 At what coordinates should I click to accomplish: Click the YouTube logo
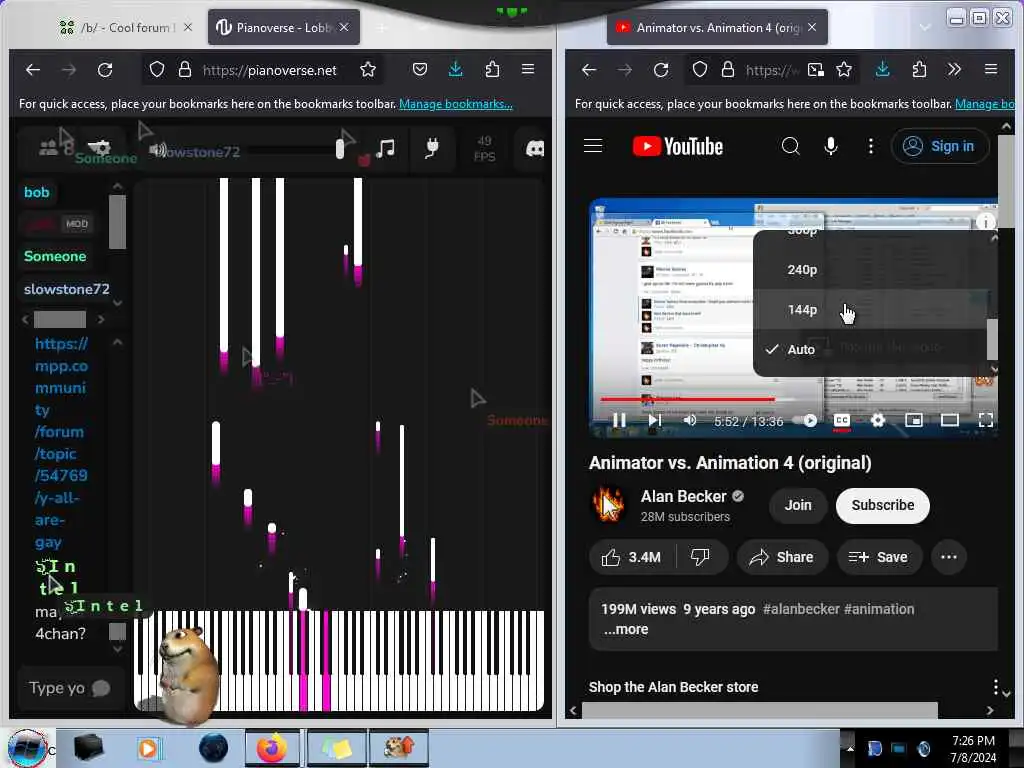point(677,146)
